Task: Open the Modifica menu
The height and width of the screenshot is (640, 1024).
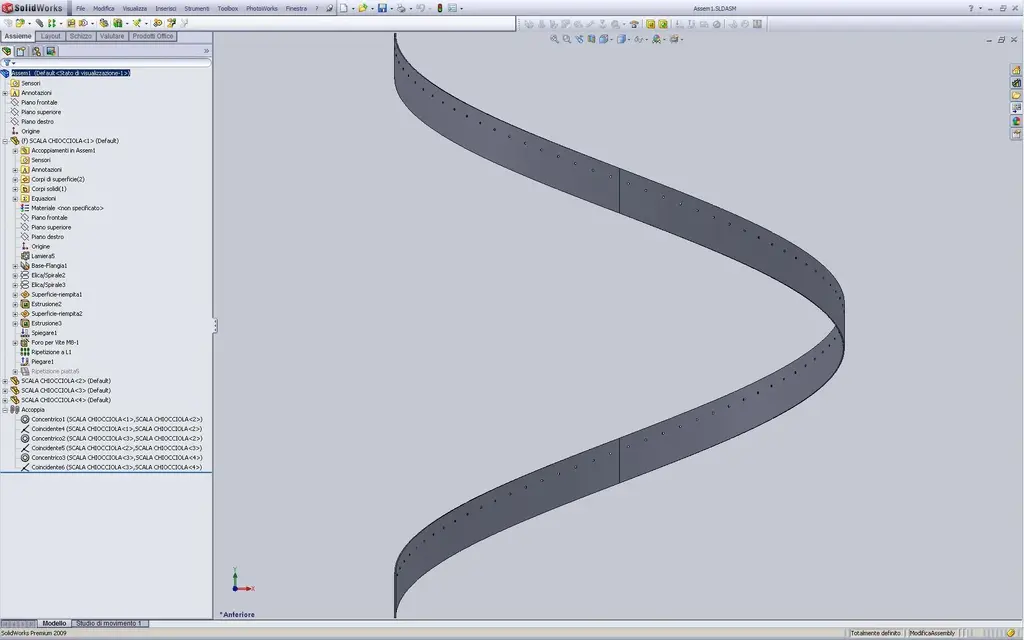Action: (104, 8)
